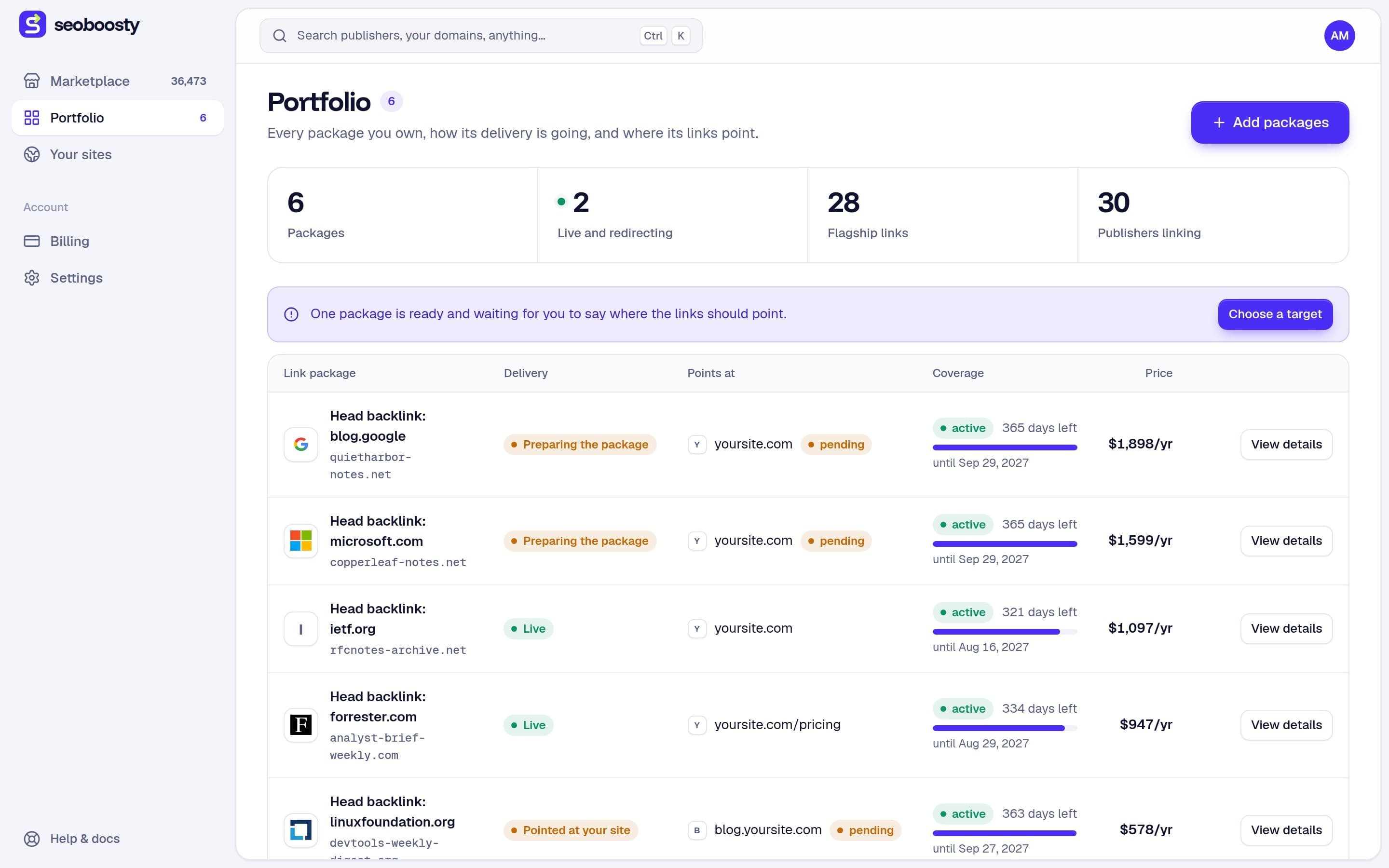Click the Publishers linking stat card
This screenshot has height=868, width=1389.
click(x=1213, y=215)
